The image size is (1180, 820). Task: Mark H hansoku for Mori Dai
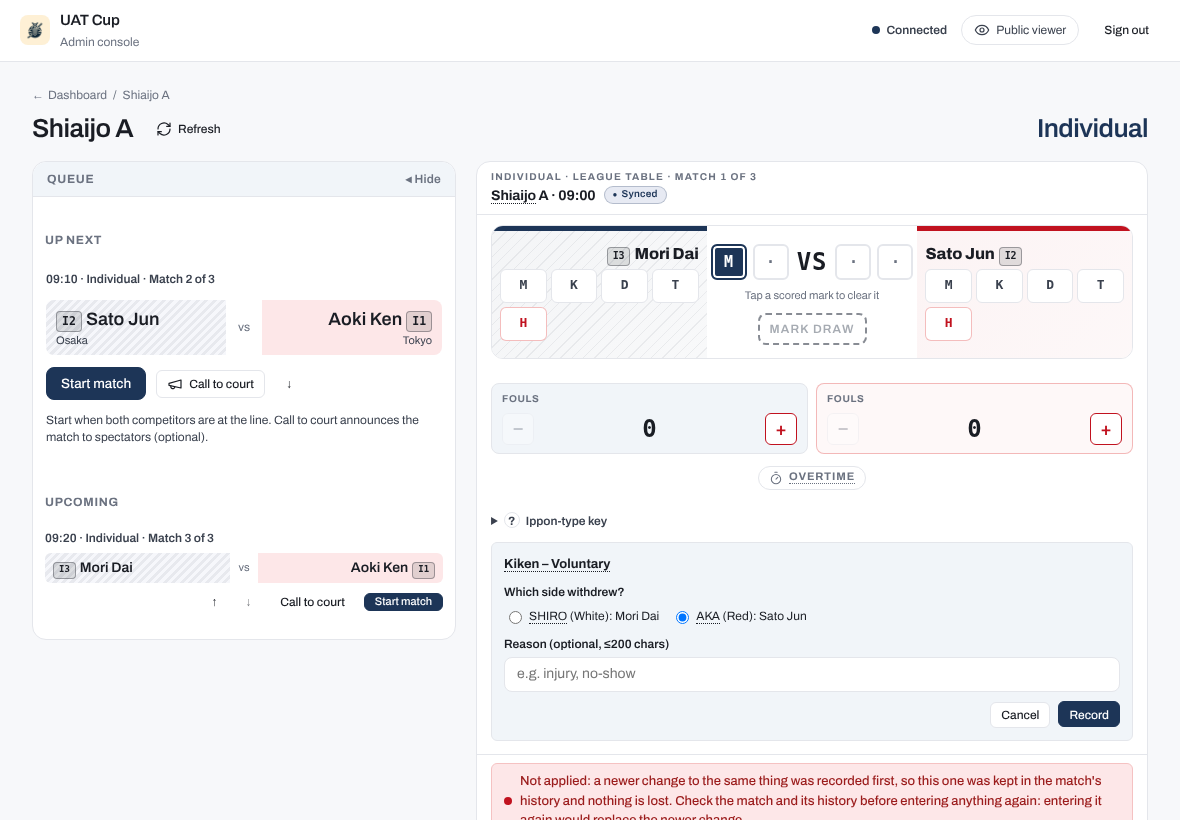pyautogui.click(x=524, y=323)
